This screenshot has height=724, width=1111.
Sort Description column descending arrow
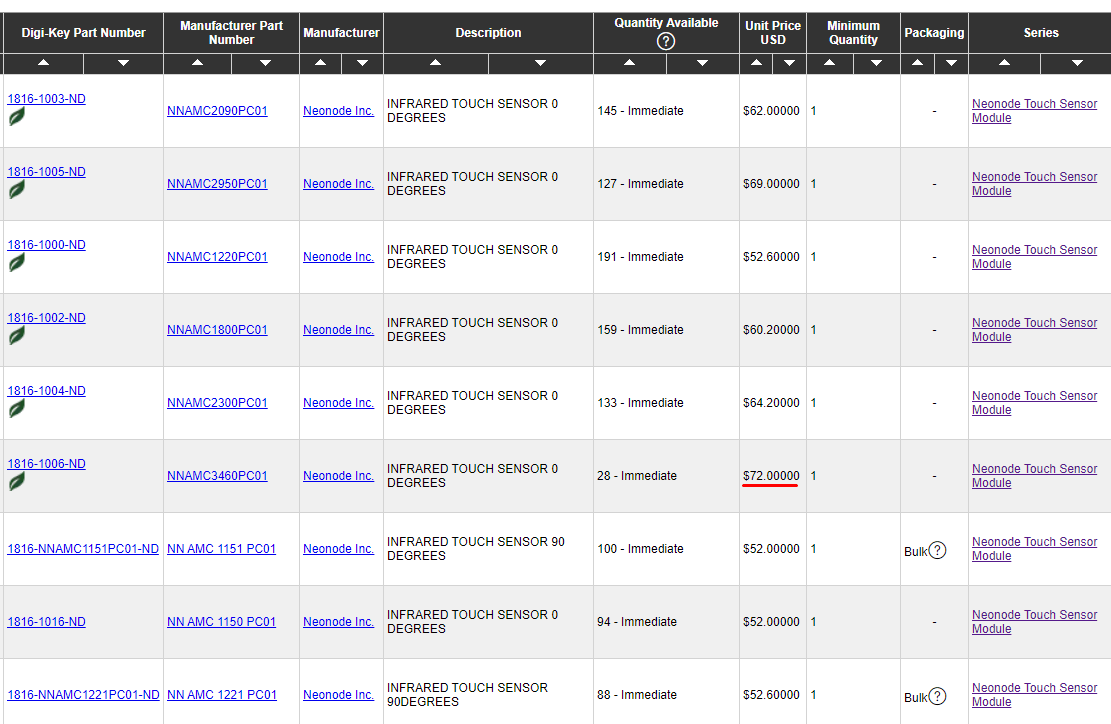(x=541, y=64)
